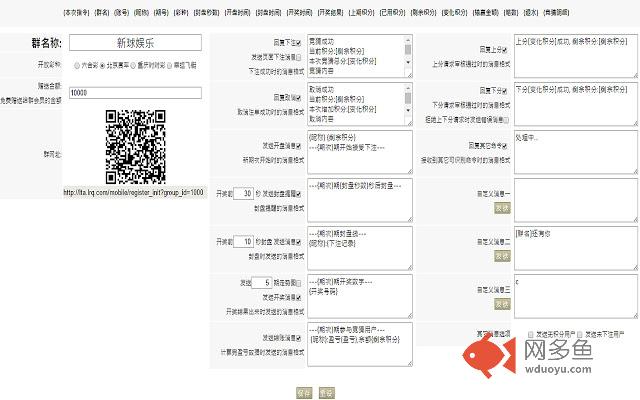The height and width of the screenshot is (400, 640).
Task: Click scroll-down arrow in bet-success message box
Action: [408, 62]
